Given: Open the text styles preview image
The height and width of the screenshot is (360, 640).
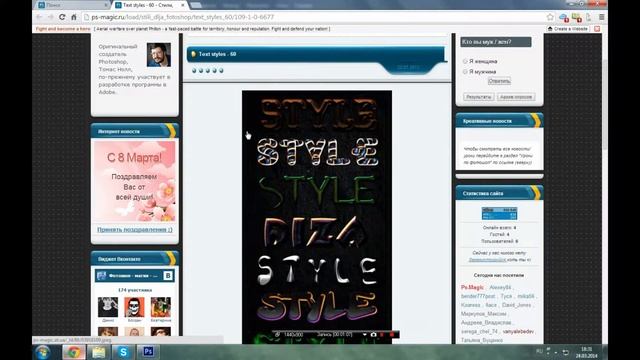Looking at the screenshot, I should pos(317,216).
